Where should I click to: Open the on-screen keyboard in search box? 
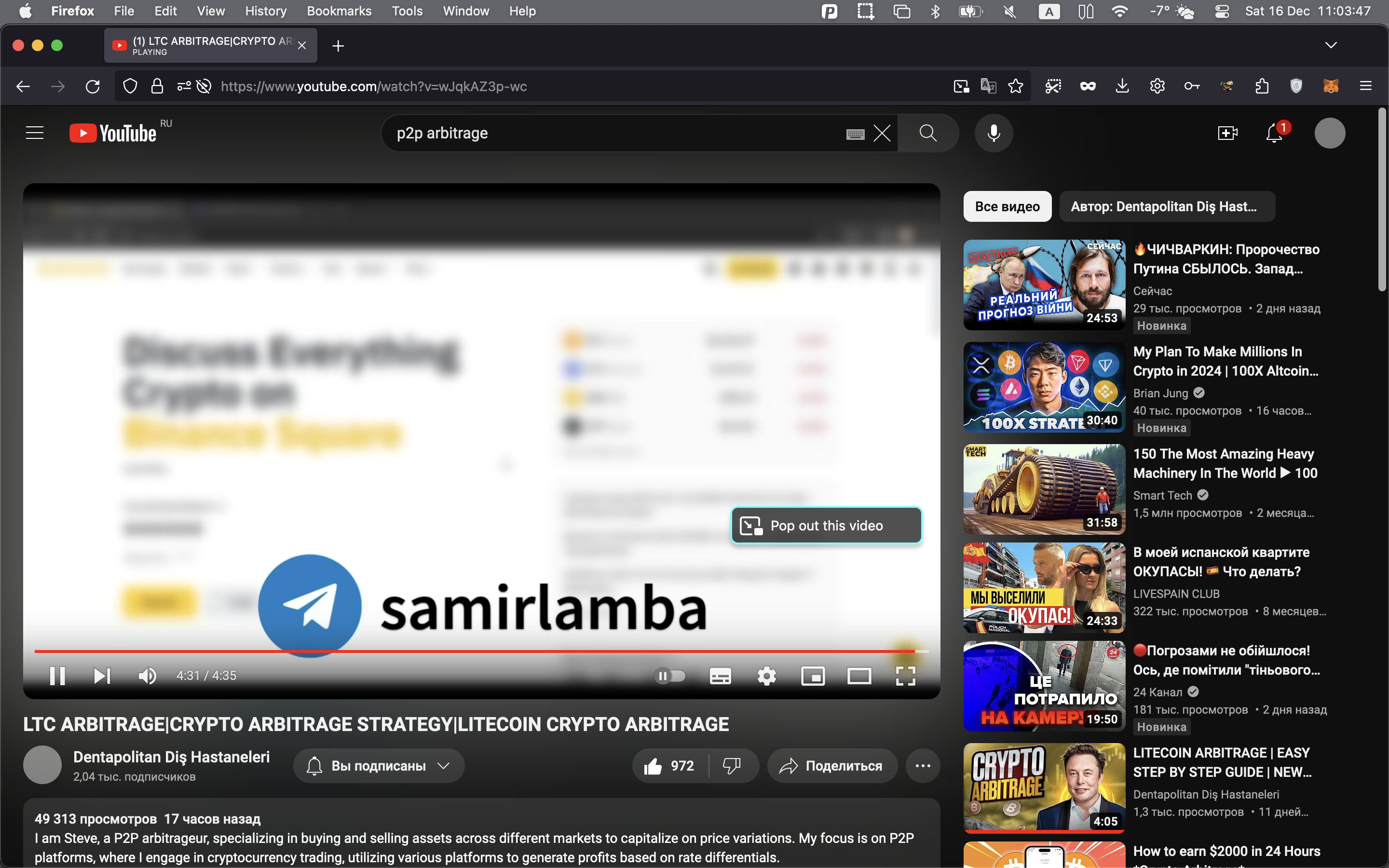(855, 134)
